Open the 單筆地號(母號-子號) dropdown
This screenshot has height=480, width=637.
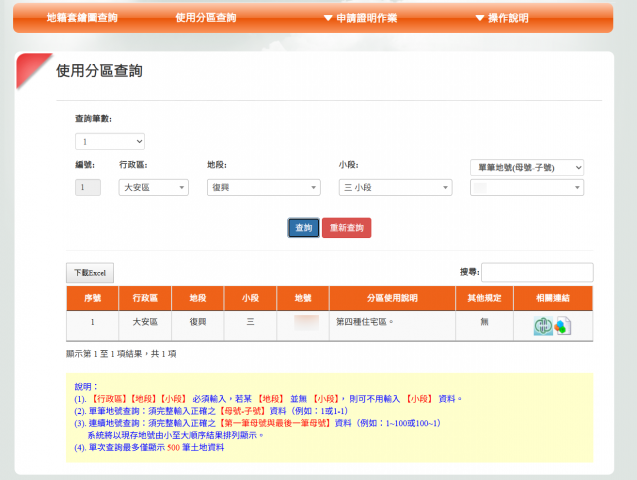click(527, 167)
